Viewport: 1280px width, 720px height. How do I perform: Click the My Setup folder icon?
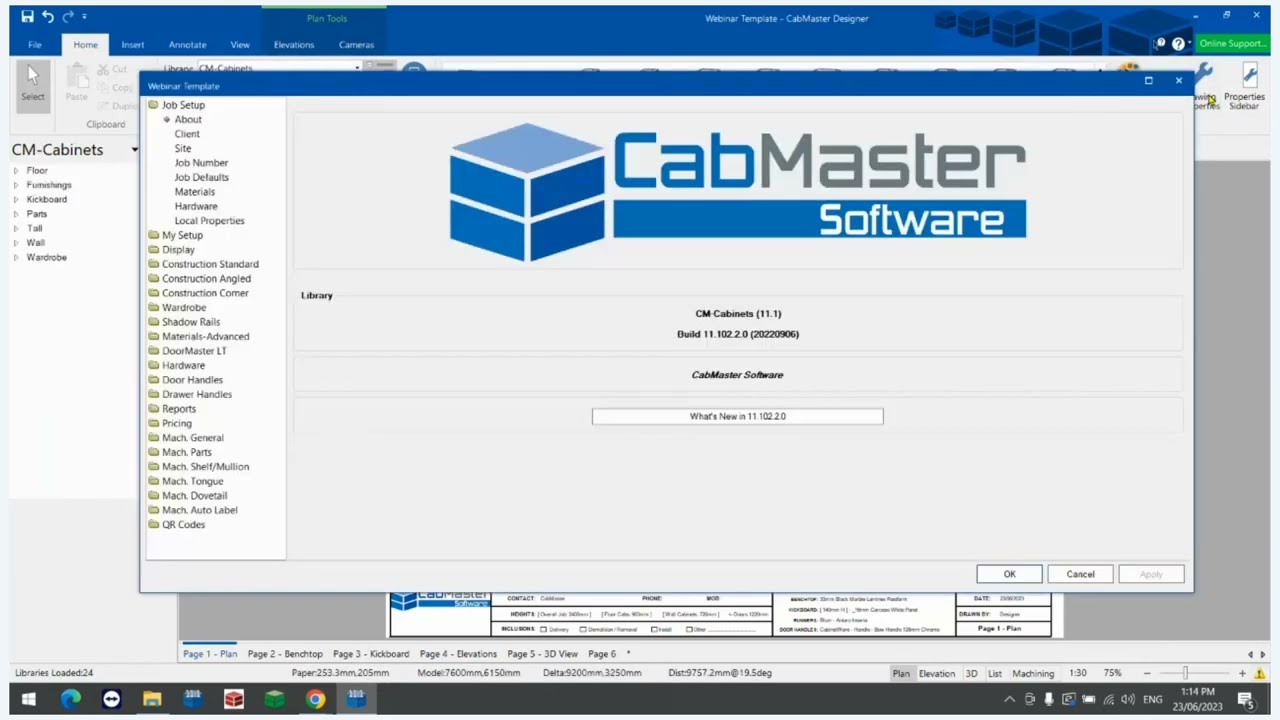click(154, 235)
